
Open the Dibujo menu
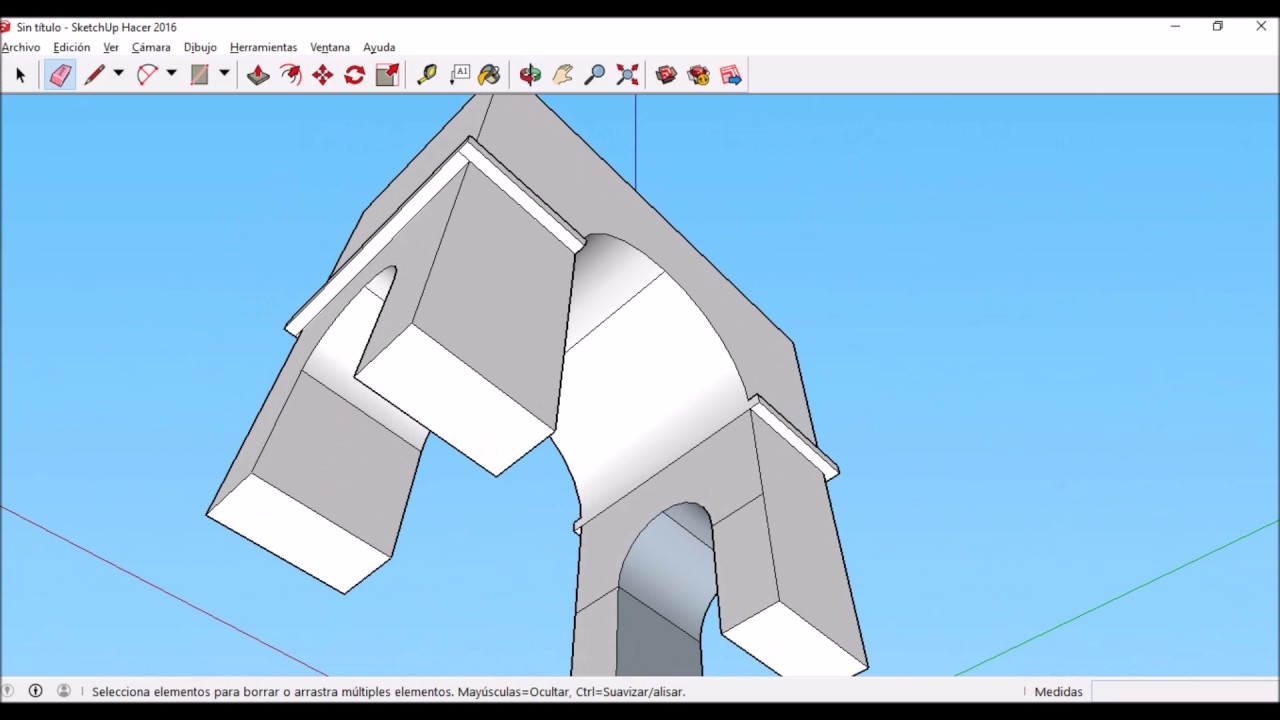tap(200, 47)
